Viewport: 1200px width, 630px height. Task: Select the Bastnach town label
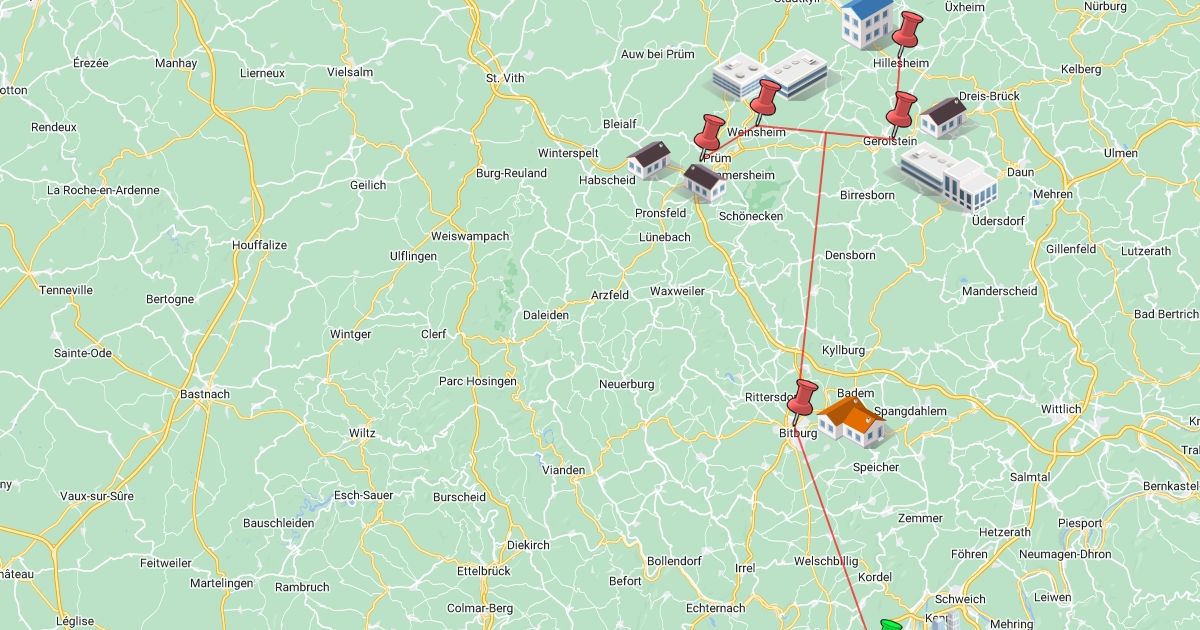[204, 394]
